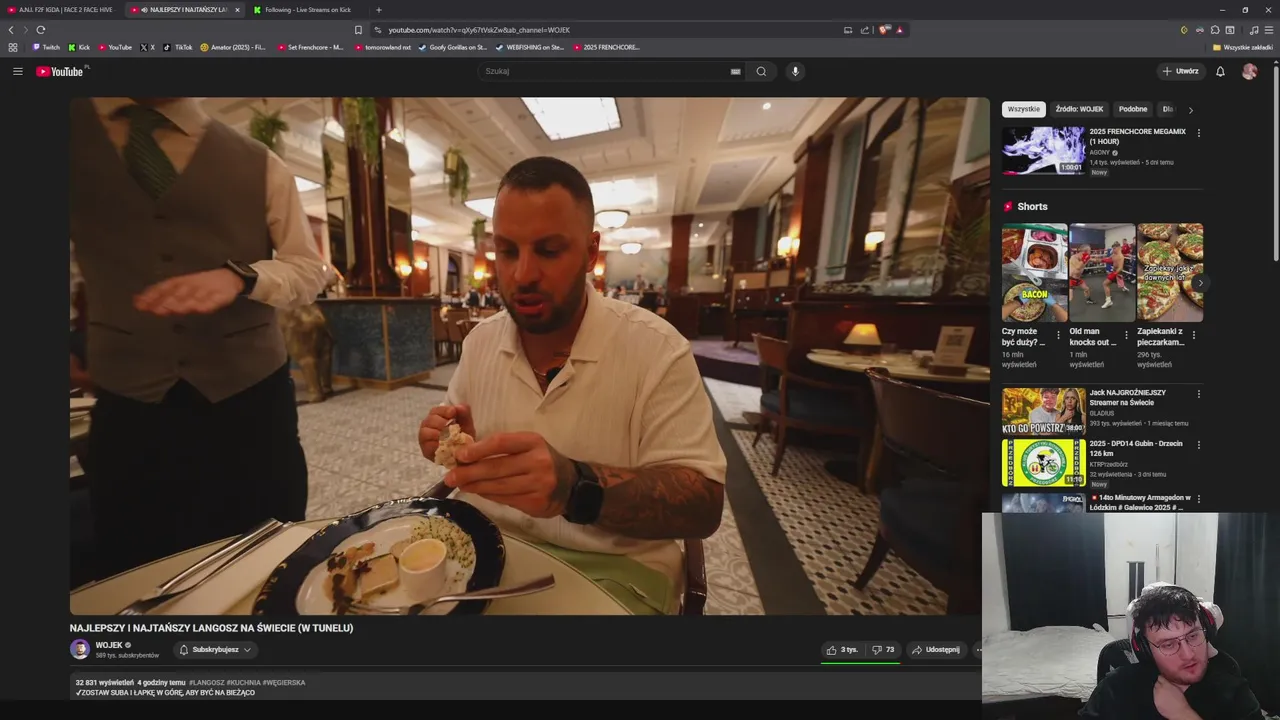1280x720 pixels.
Task: Open the DPD14 Gubin cycling video thumbnail
Action: click(1043, 462)
